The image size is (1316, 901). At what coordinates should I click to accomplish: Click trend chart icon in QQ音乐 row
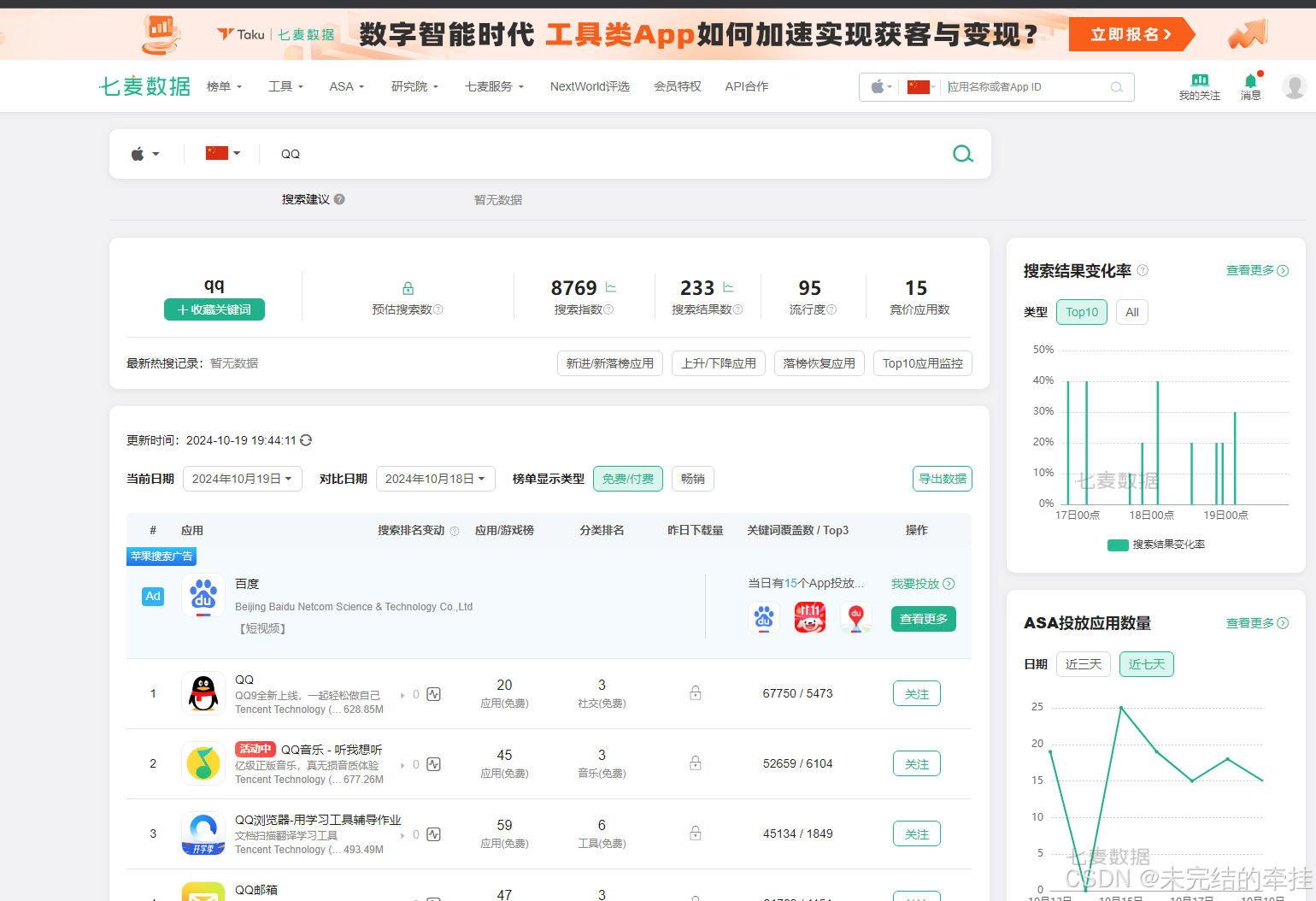433,764
